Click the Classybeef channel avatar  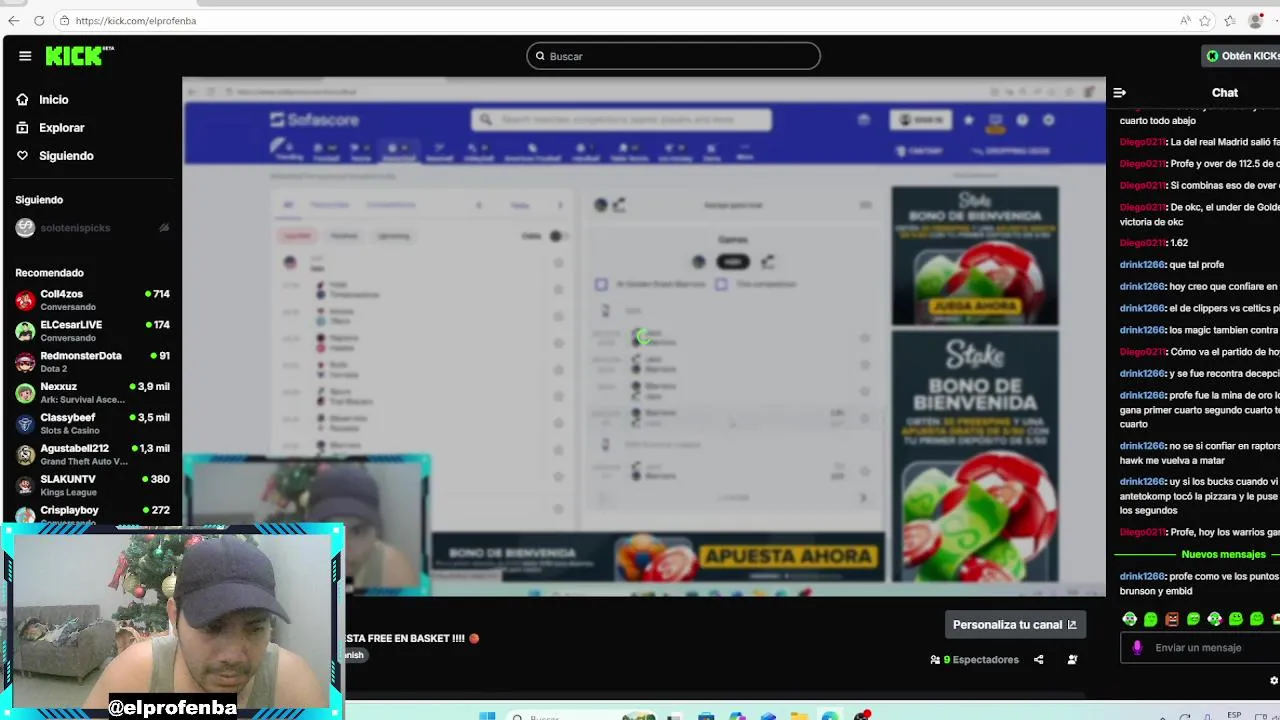(25, 424)
